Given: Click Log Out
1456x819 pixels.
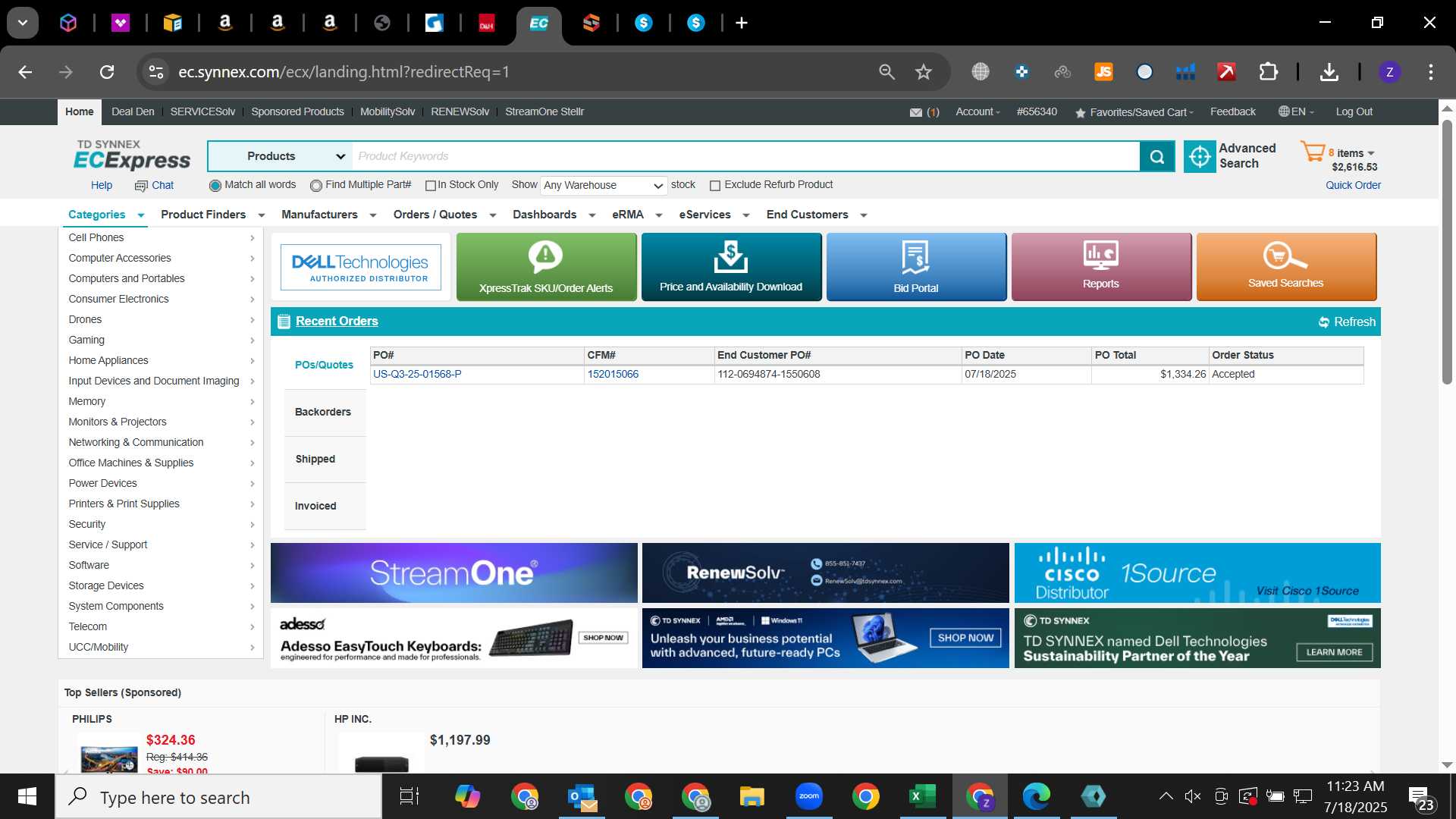Looking at the screenshot, I should pos(1354,111).
